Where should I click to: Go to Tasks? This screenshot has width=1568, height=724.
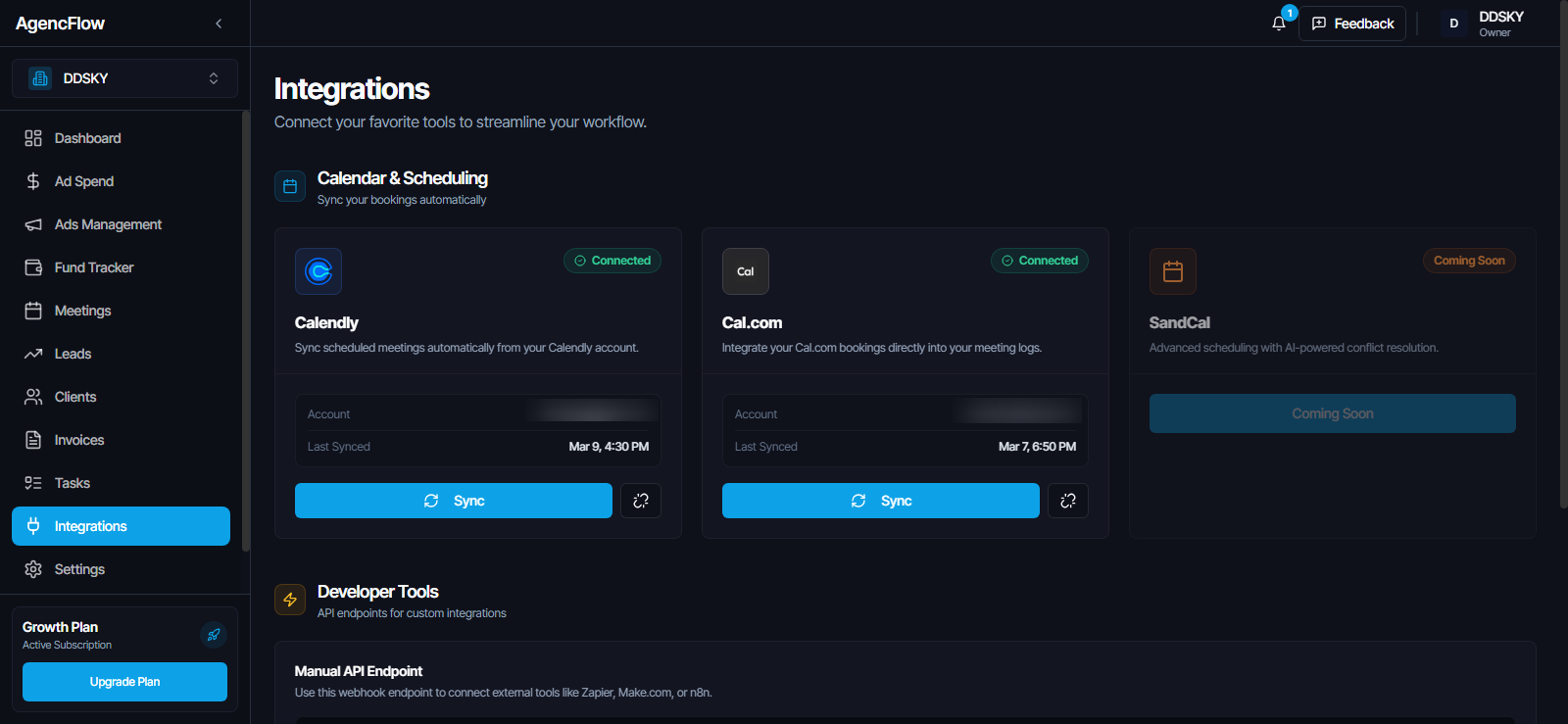point(121,483)
